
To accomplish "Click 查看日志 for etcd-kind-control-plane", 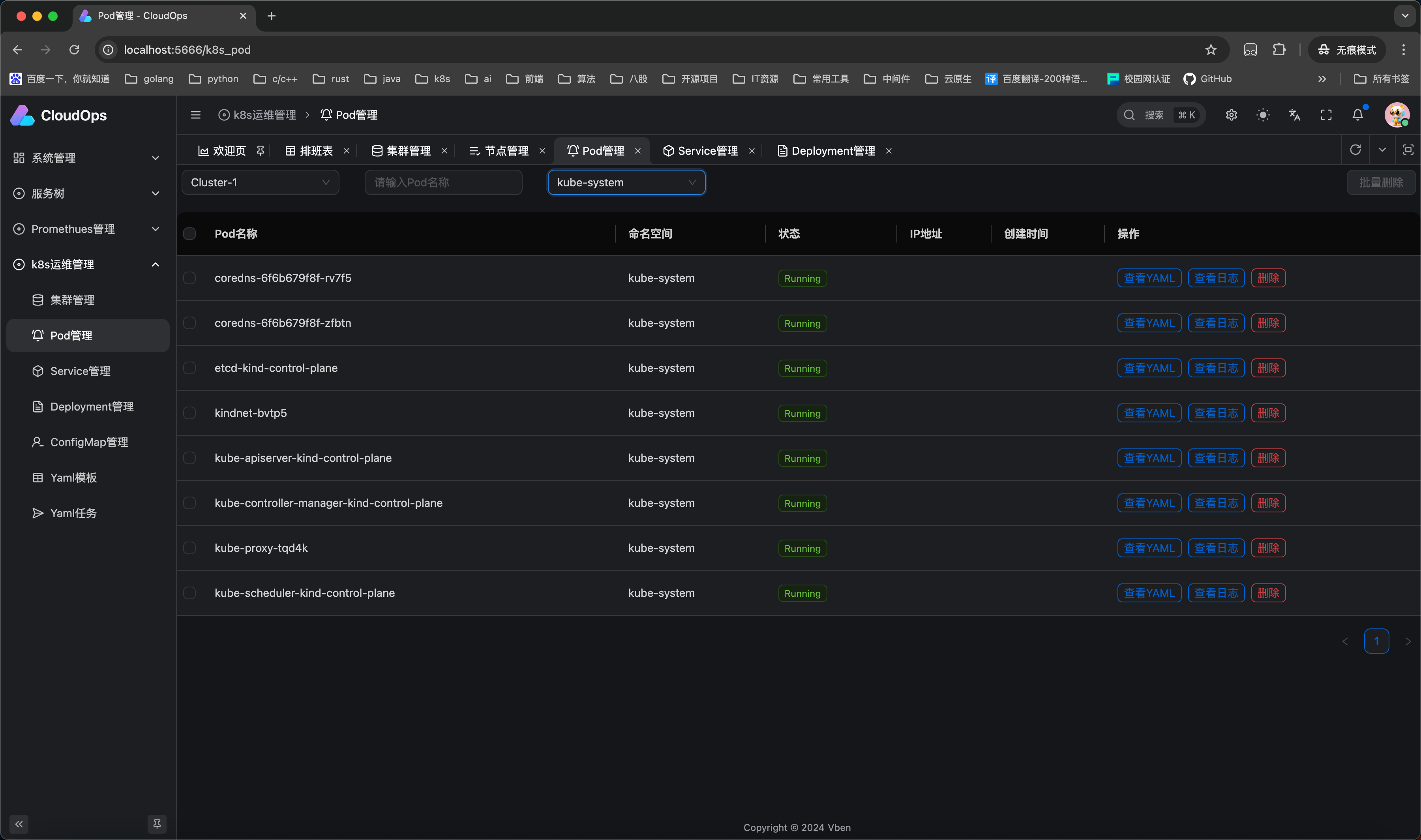I will click(x=1216, y=368).
